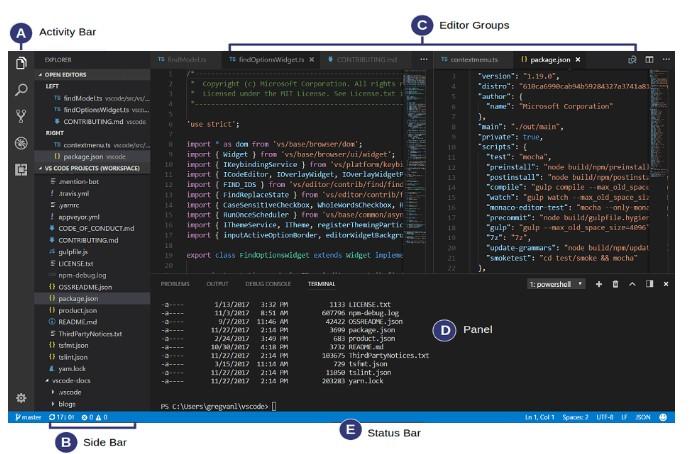Open npm-debug.log in explorer tree
Viewport: 692px width, 454px height.
pos(93,275)
